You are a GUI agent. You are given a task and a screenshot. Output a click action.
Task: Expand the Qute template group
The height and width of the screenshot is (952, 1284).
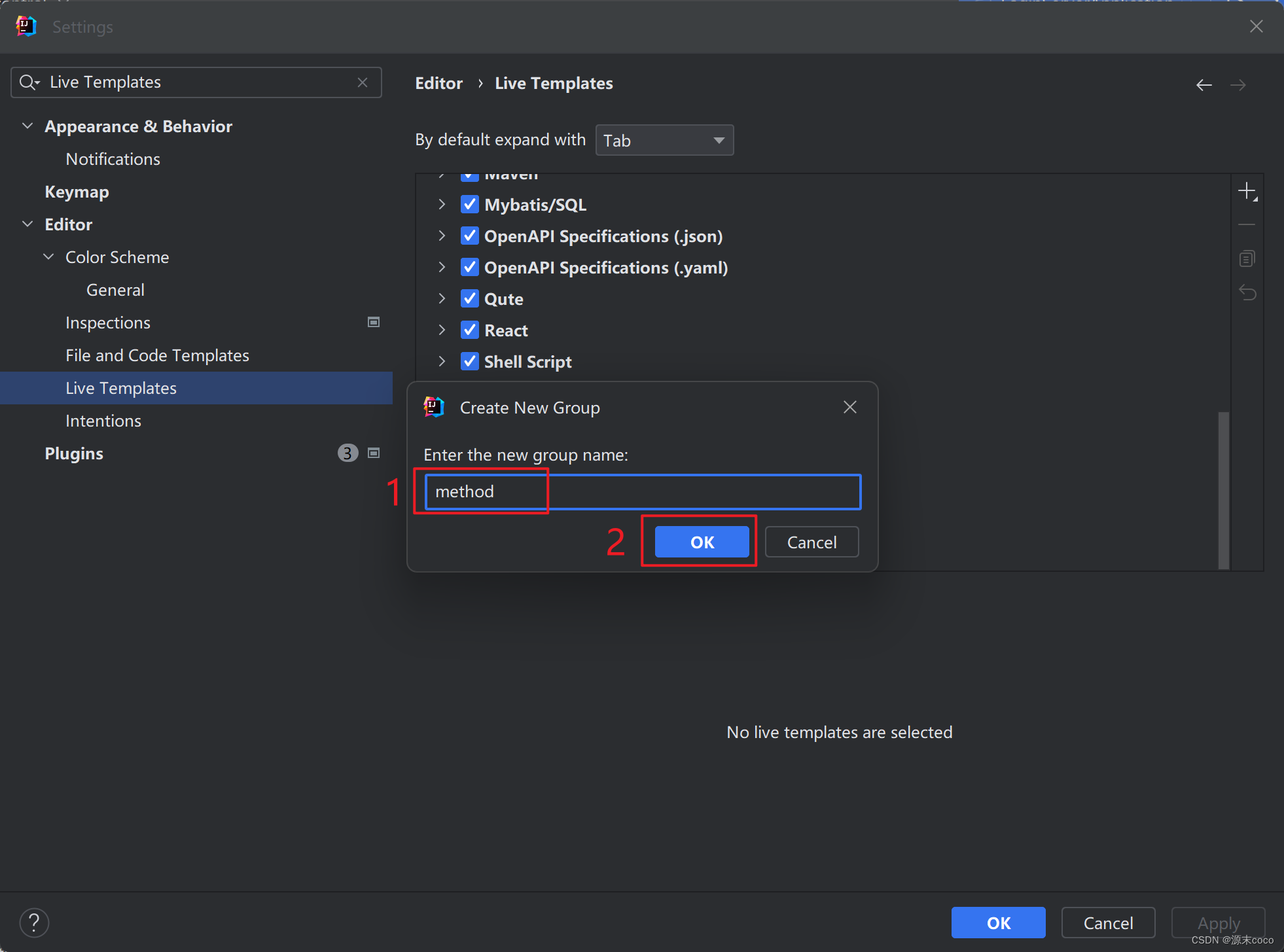(442, 299)
